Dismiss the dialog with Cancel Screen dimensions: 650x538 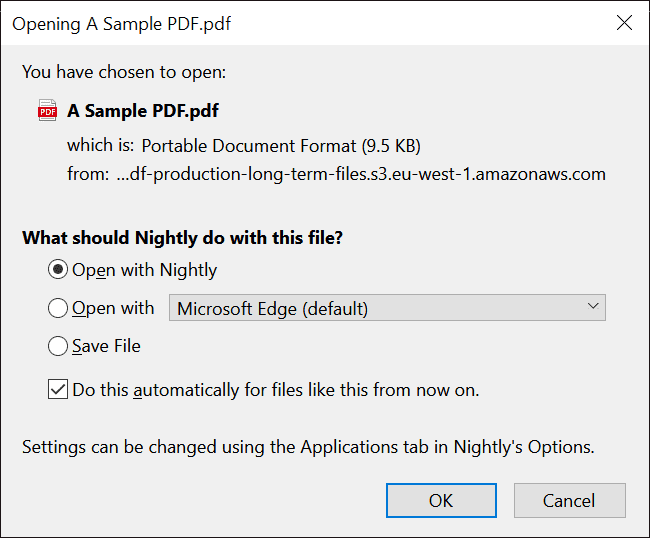click(x=570, y=500)
